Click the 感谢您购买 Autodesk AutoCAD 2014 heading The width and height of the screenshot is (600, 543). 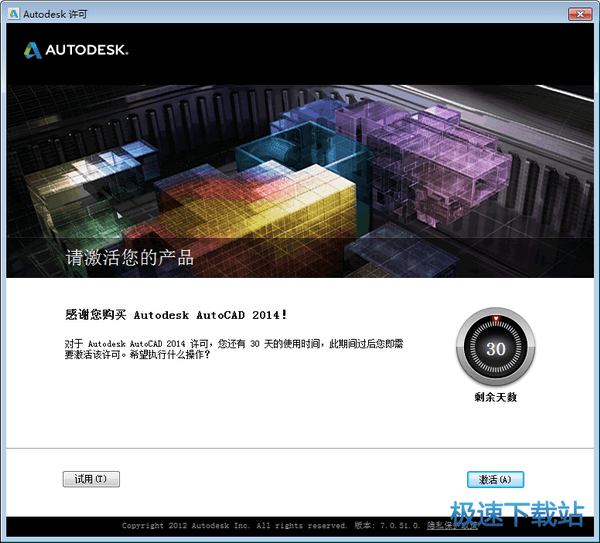175,315
